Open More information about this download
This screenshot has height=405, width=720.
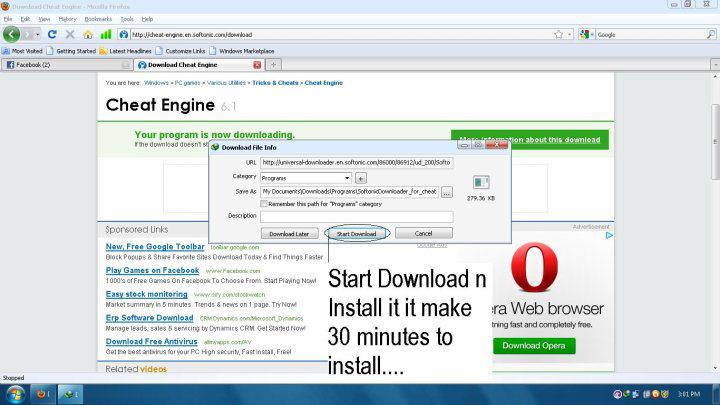click(x=530, y=140)
